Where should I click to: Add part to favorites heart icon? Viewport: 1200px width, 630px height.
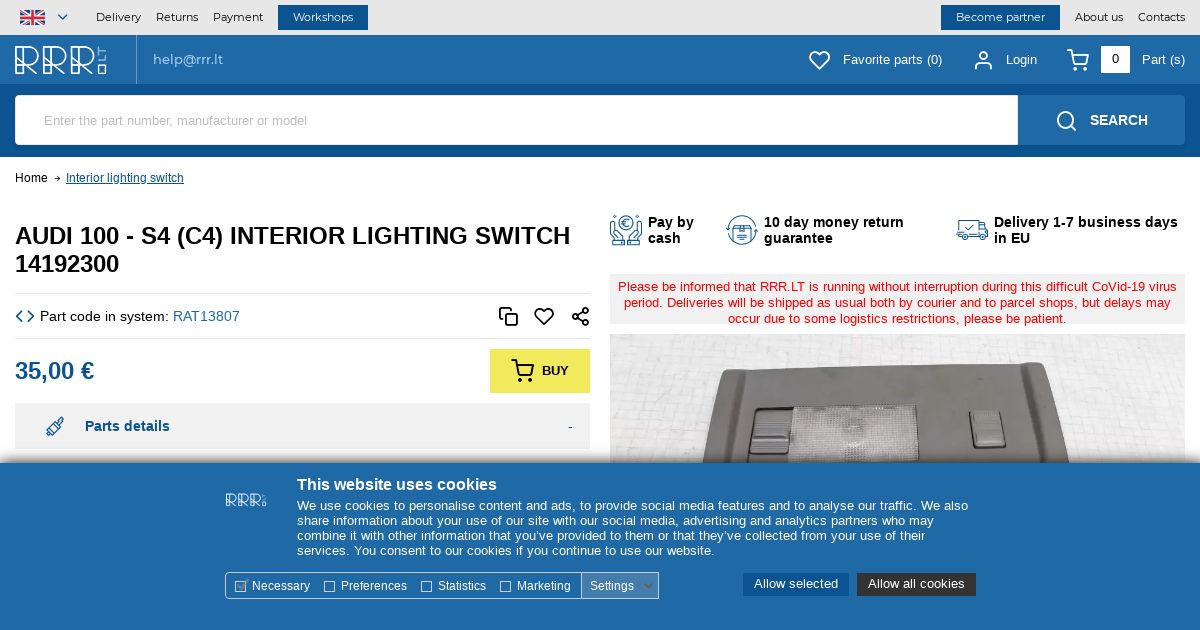click(x=544, y=316)
